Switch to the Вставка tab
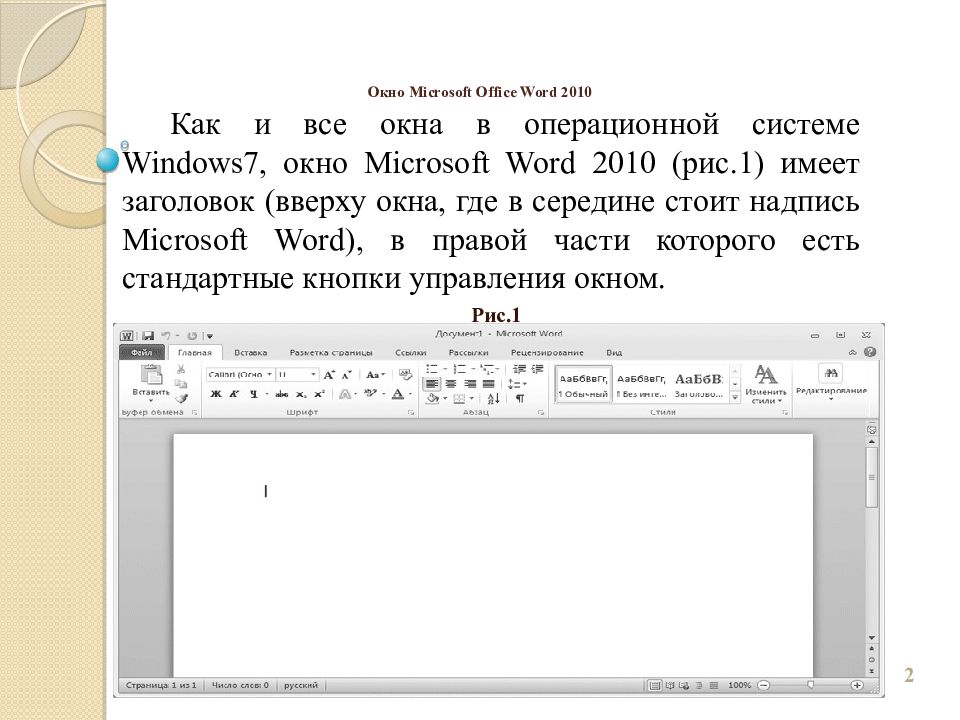This screenshot has width=960, height=720. pos(250,353)
